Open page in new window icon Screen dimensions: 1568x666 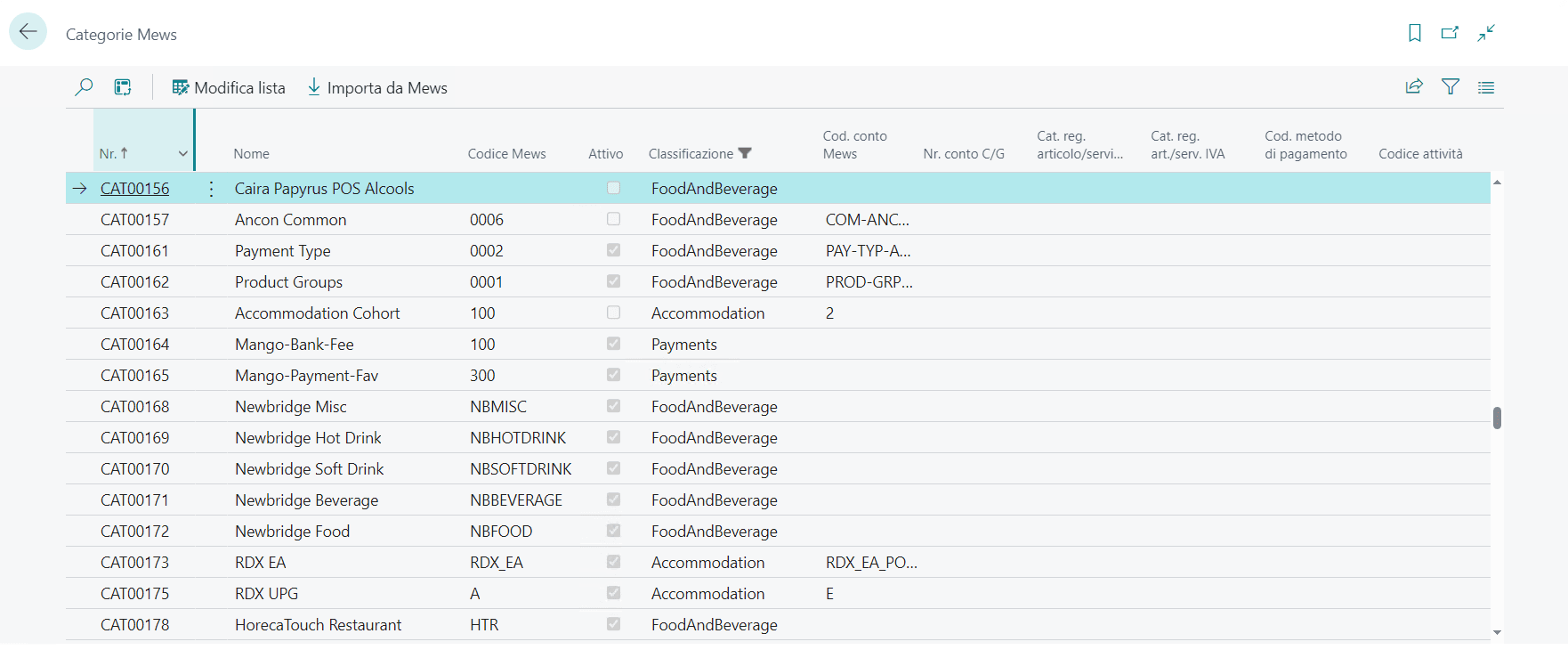[x=1450, y=33]
